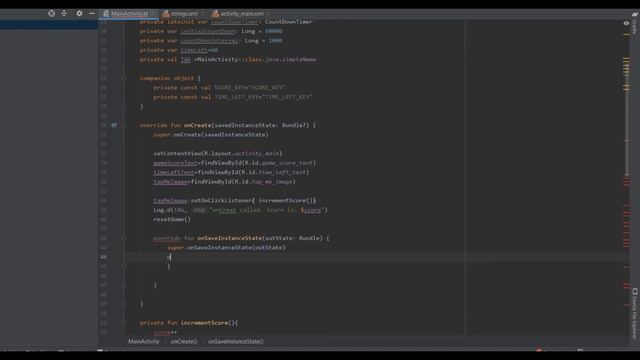Click the 'companion object {' line
Screen dimensions: 640x360
[x=170, y=78]
